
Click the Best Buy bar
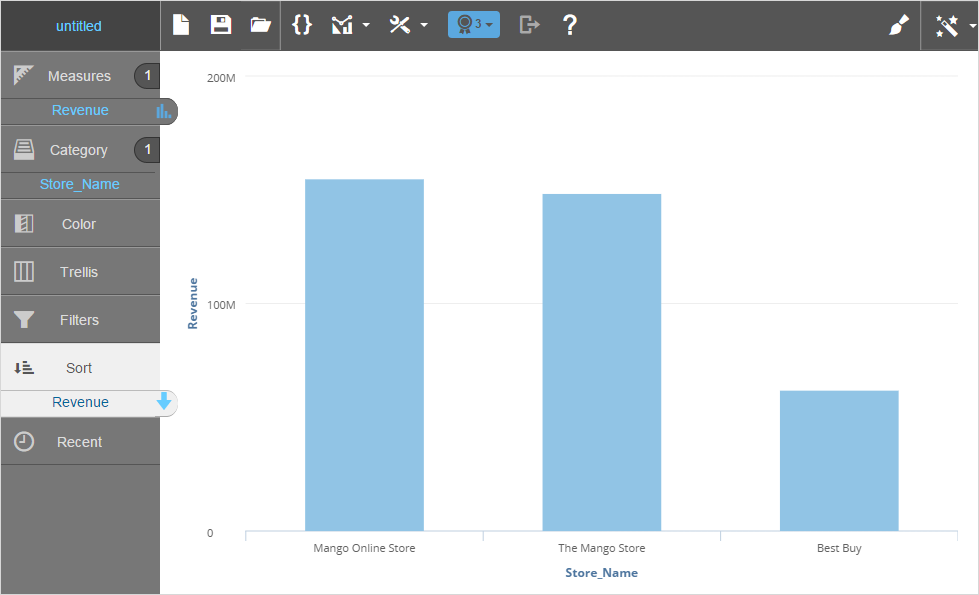pyautogui.click(x=839, y=461)
